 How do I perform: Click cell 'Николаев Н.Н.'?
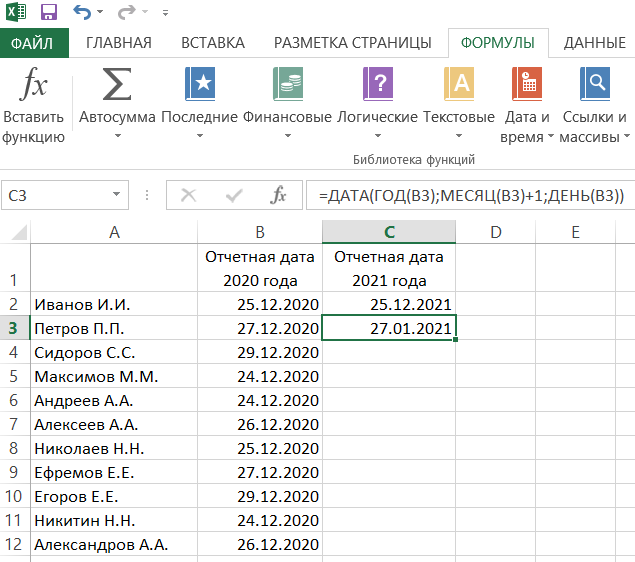114,448
